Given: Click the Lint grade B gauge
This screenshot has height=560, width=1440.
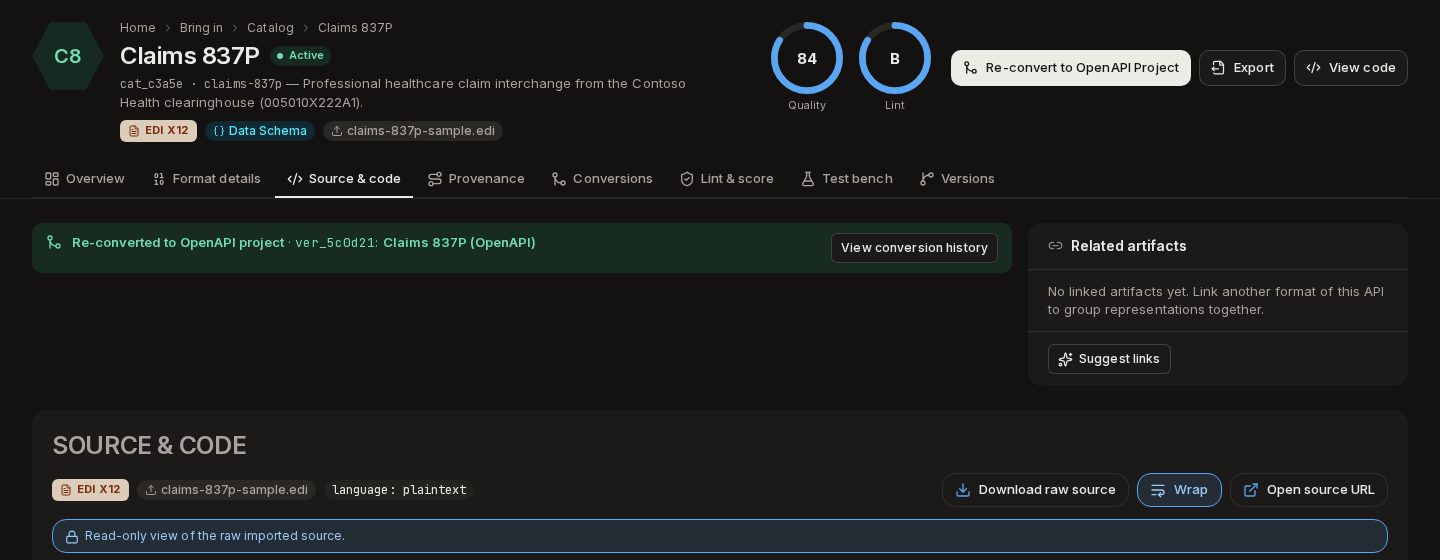Looking at the screenshot, I should pos(895,58).
